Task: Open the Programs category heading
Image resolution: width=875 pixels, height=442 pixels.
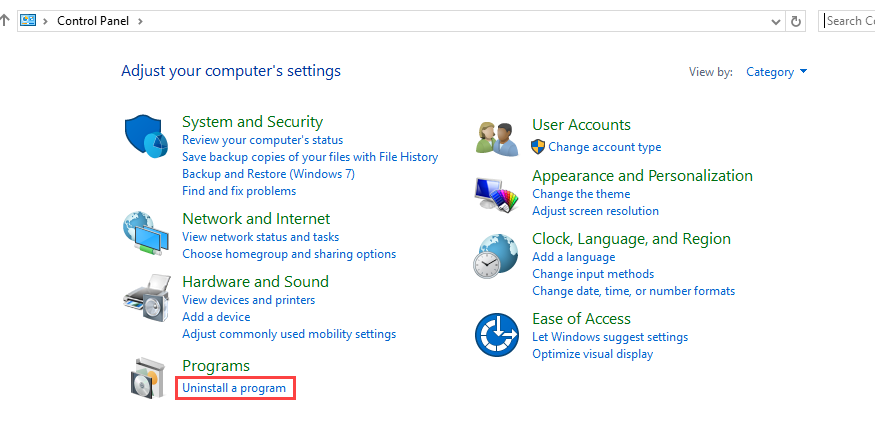Action: (x=216, y=366)
